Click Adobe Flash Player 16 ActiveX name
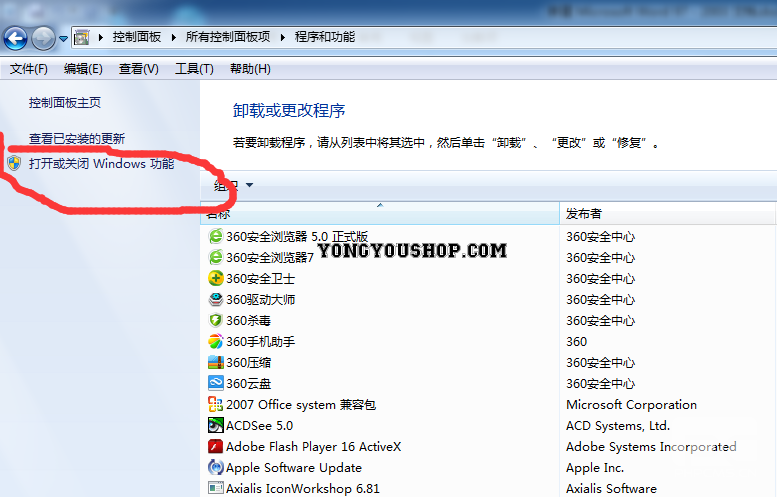 (313, 446)
